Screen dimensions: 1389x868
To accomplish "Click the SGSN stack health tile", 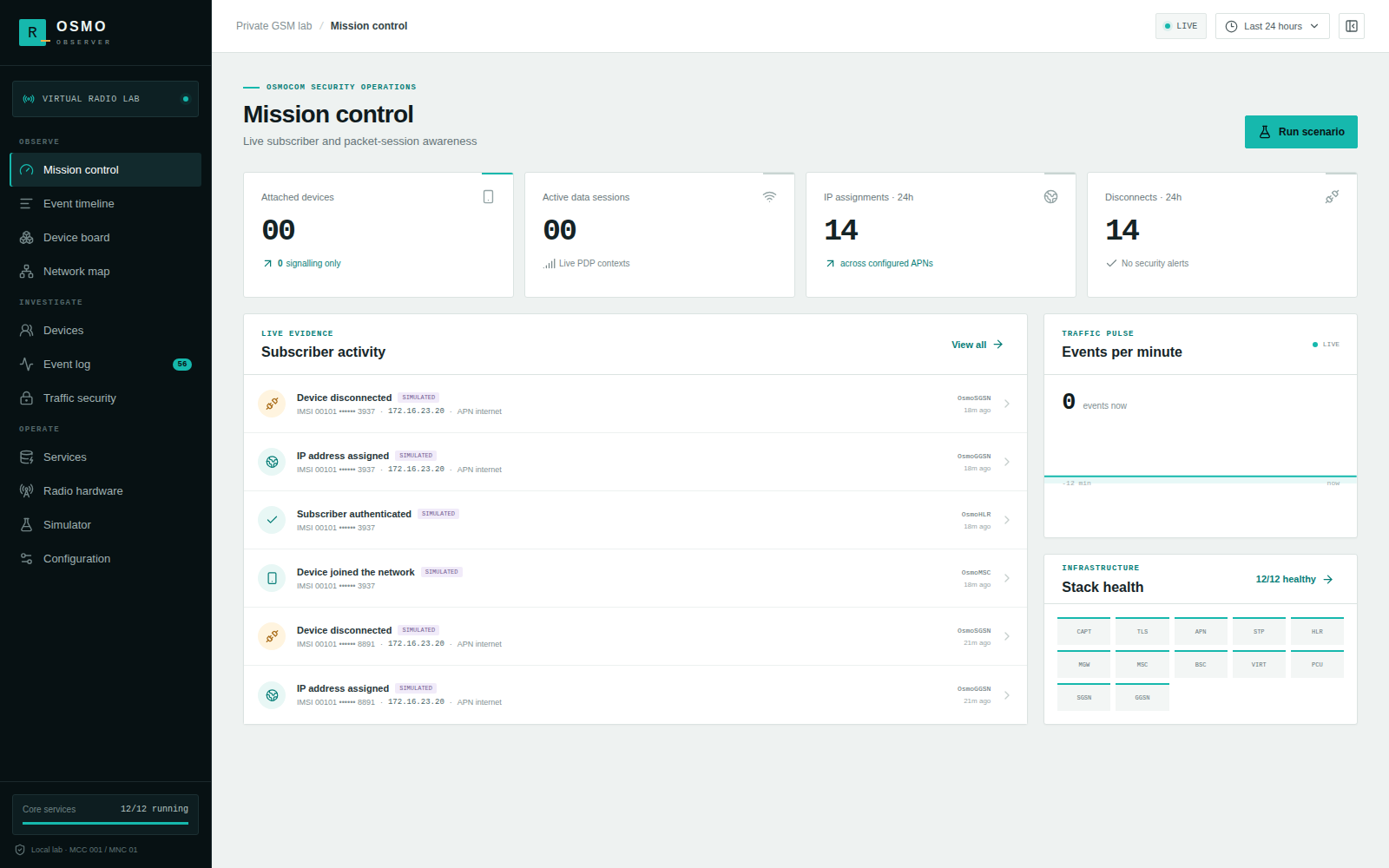I will tap(1084, 697).
